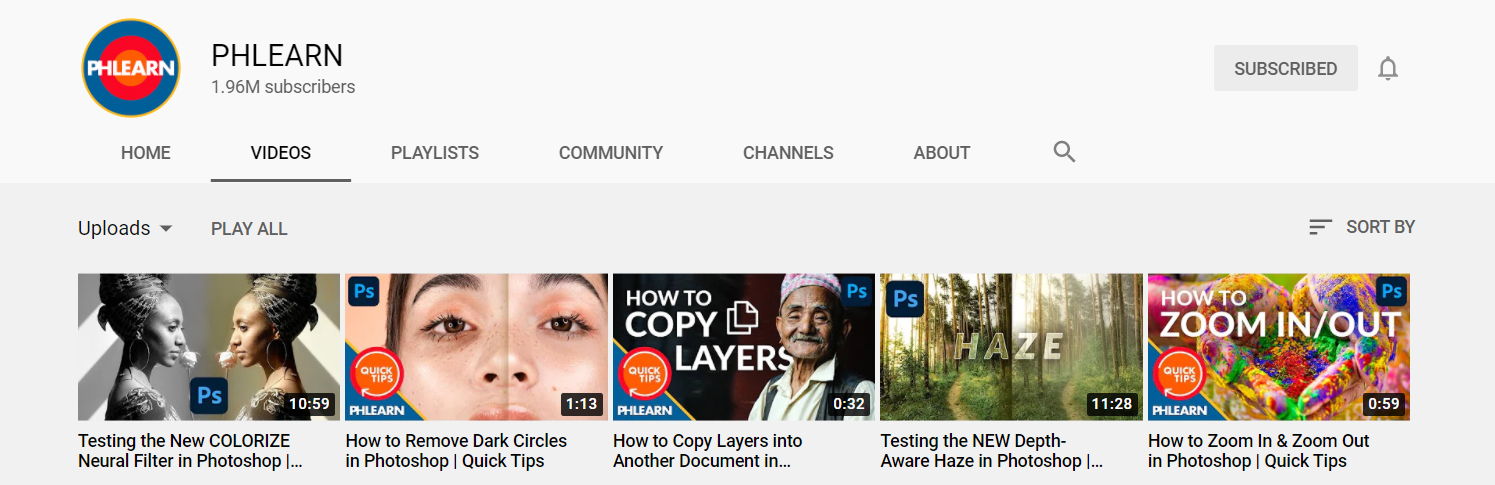Click title How to Zoom In & Zoom Out
Image resolution: width=1495 pixels, height=485 pixels.
coord(1259,451)
